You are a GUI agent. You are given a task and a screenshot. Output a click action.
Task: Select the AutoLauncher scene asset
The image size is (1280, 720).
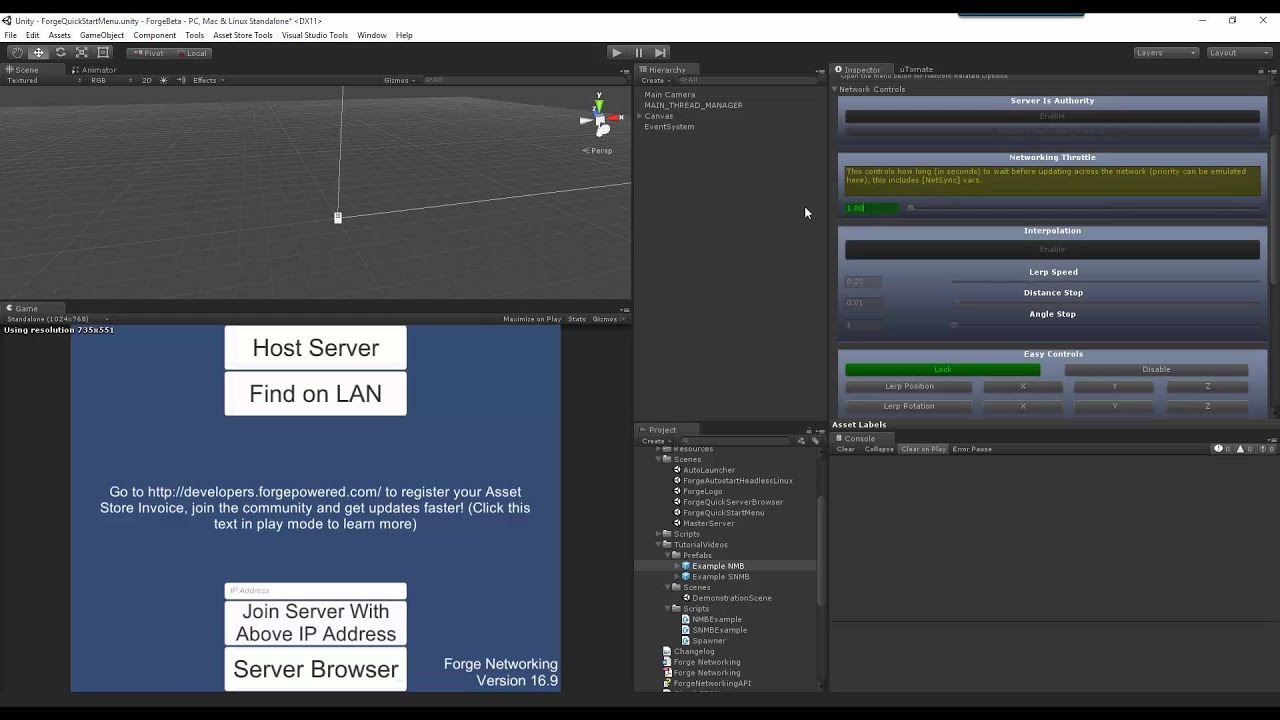pyautogui.click(x=704, y=470)
